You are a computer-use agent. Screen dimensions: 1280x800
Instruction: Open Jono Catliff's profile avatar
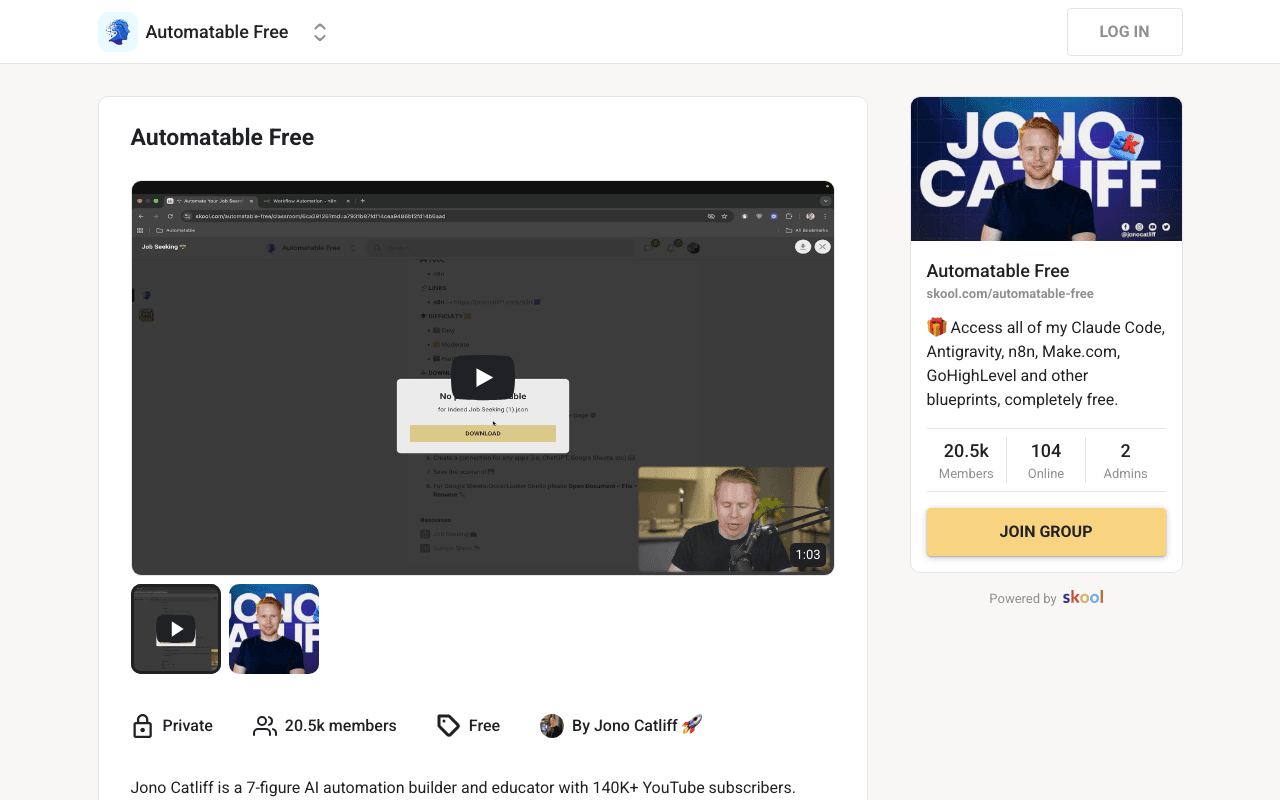552,726
